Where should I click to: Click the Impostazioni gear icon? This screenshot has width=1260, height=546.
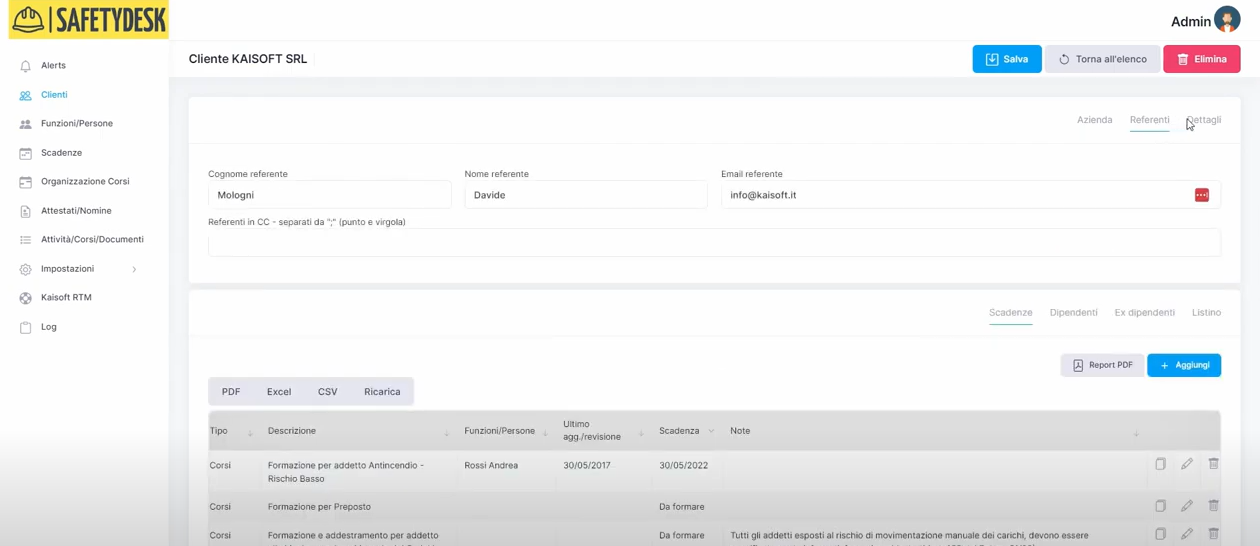coord(25,269)
